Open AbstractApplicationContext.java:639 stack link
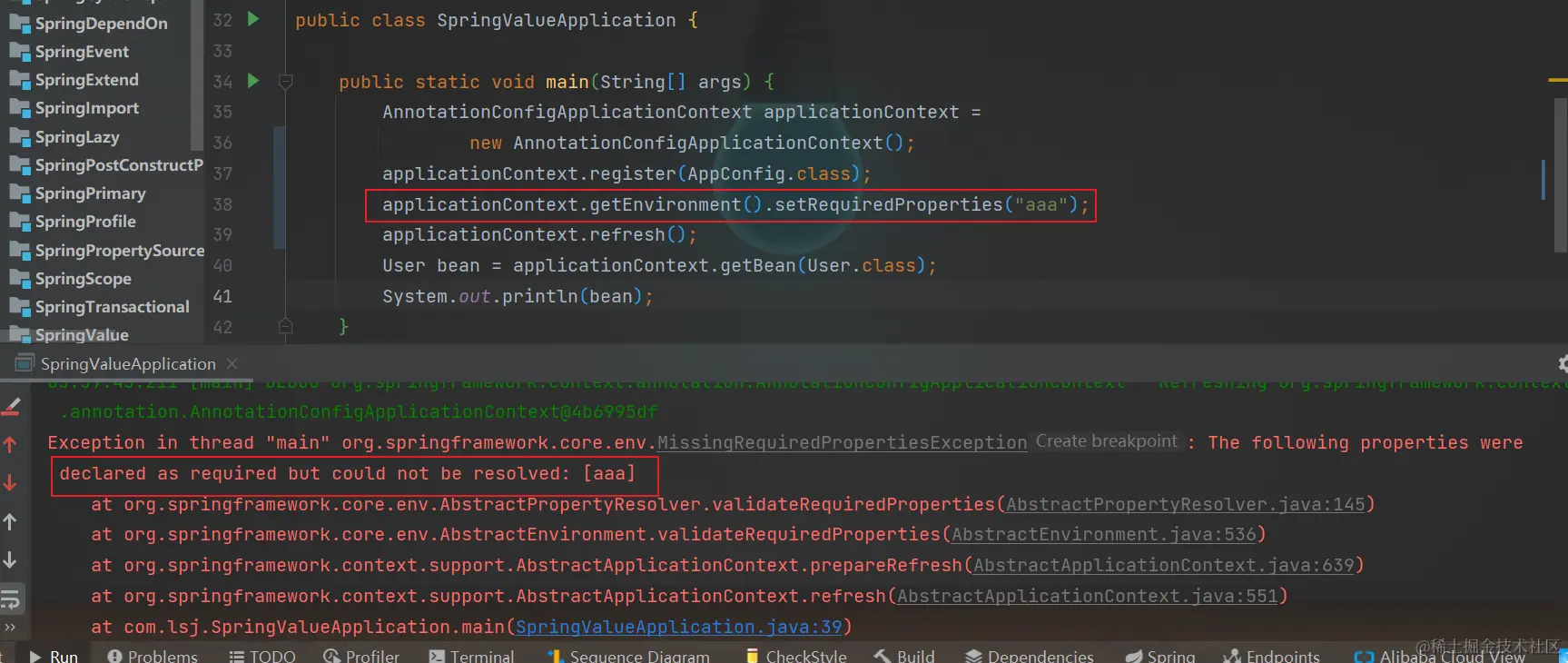1568x663 pixels. [x=1163, y=565]
